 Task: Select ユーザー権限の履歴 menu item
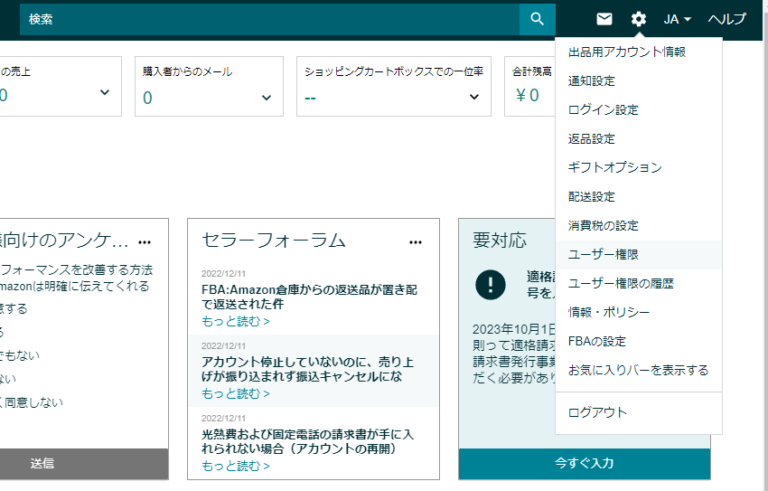pos(639,283)
